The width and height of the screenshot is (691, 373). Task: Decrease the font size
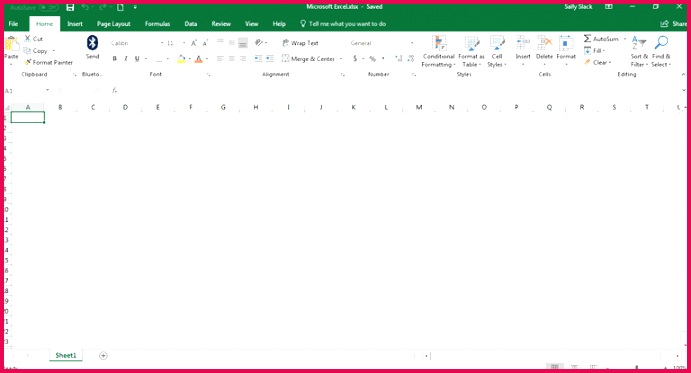click(x=205, y=43)
